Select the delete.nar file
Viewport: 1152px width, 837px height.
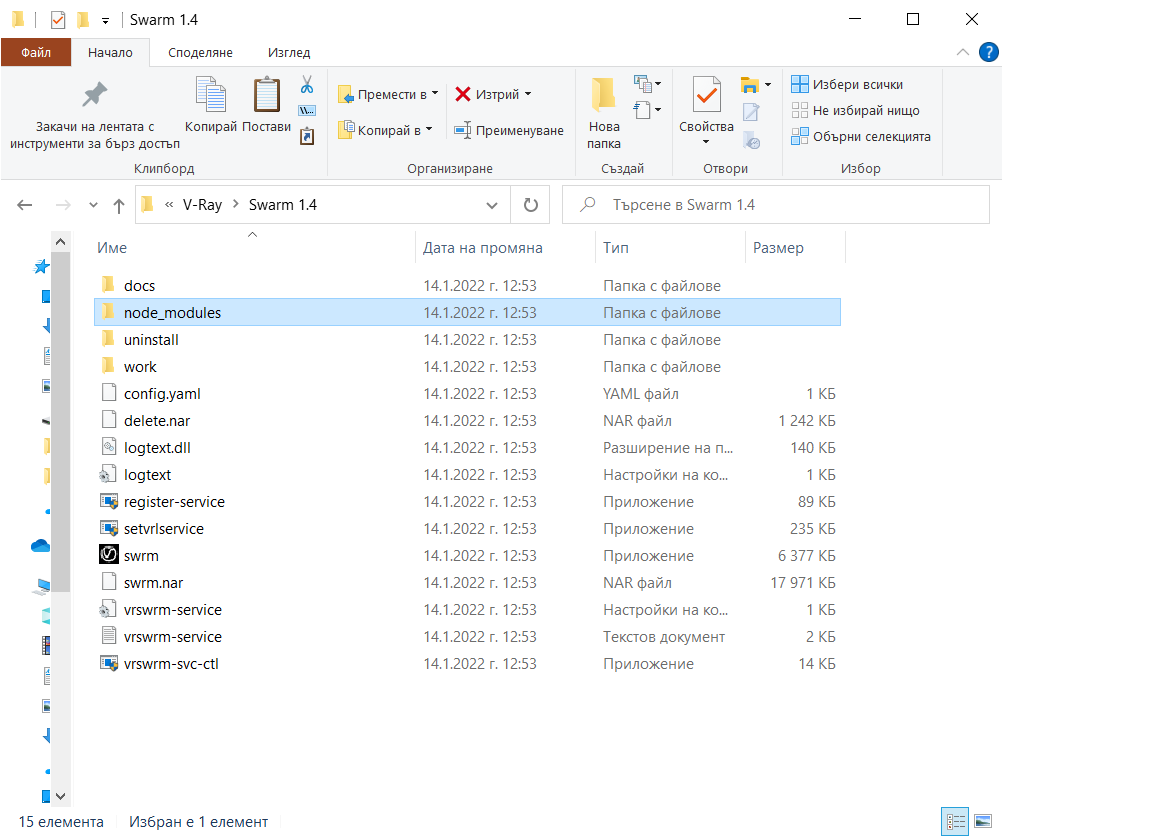(x=467, y=420)
